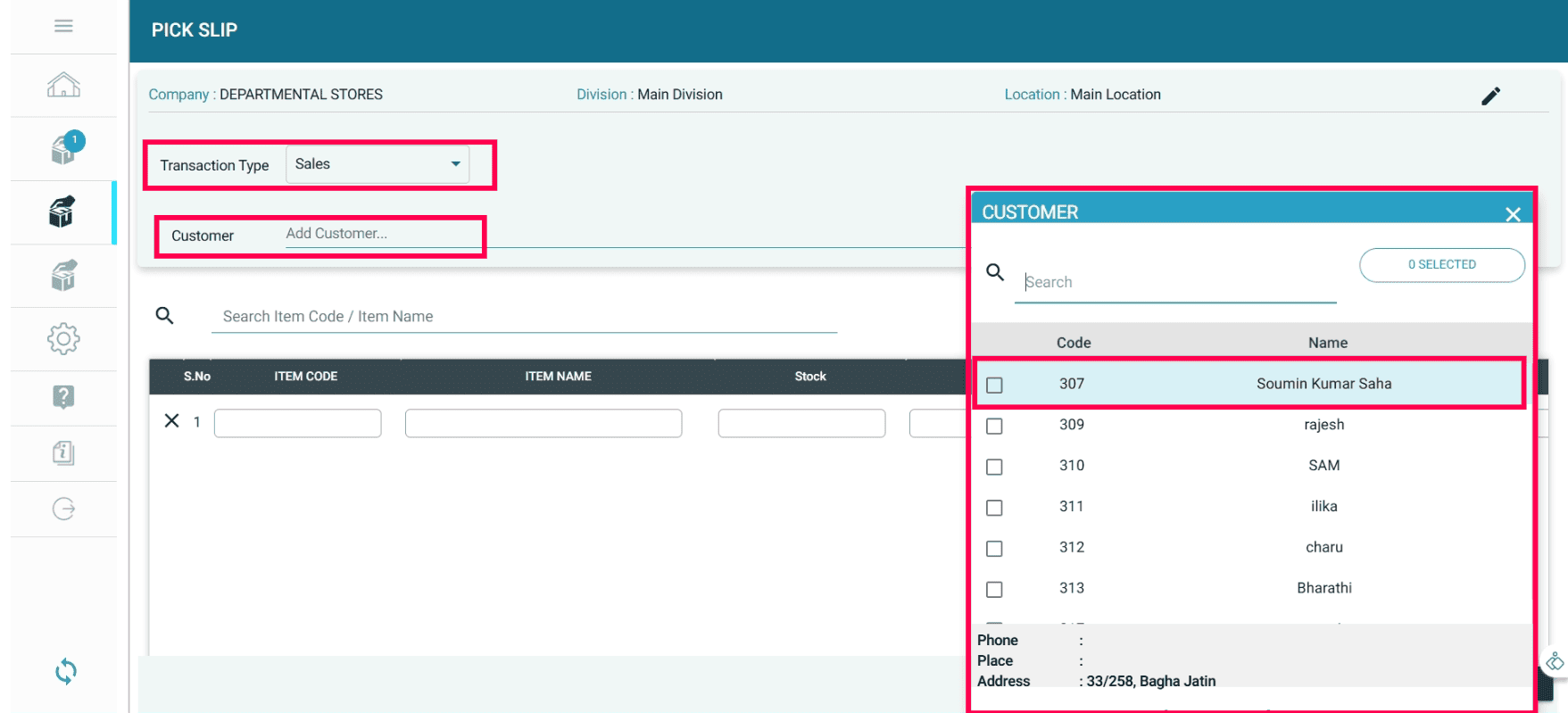The width and height of the screenshot is (1568, 713).
Task: Select the checkbox for customer 310 SAM
Action: [994, 467]
